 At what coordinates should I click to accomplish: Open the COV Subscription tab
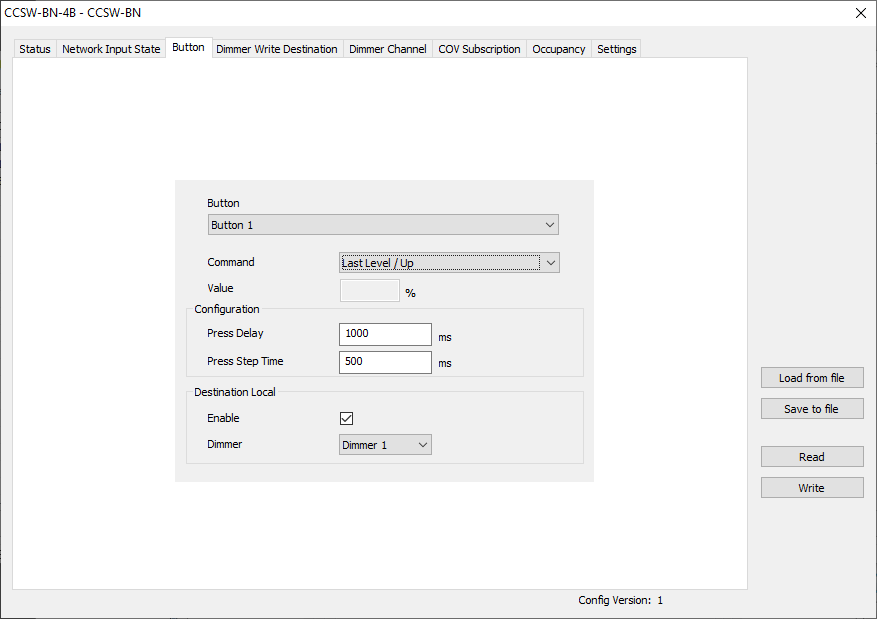pyautogui.click(x=479, y=49)
